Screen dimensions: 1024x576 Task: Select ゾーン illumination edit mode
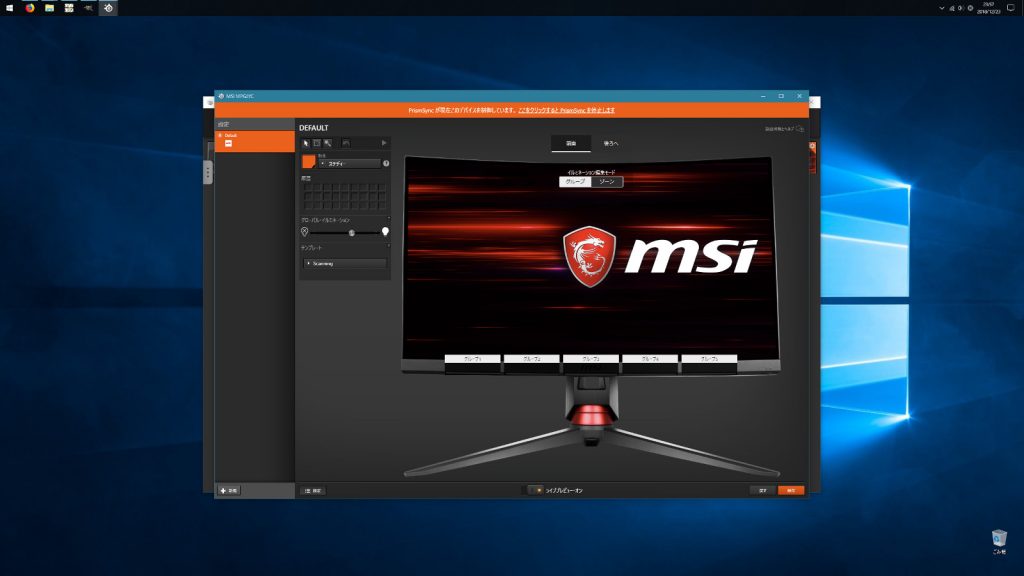tap(607, 182)
